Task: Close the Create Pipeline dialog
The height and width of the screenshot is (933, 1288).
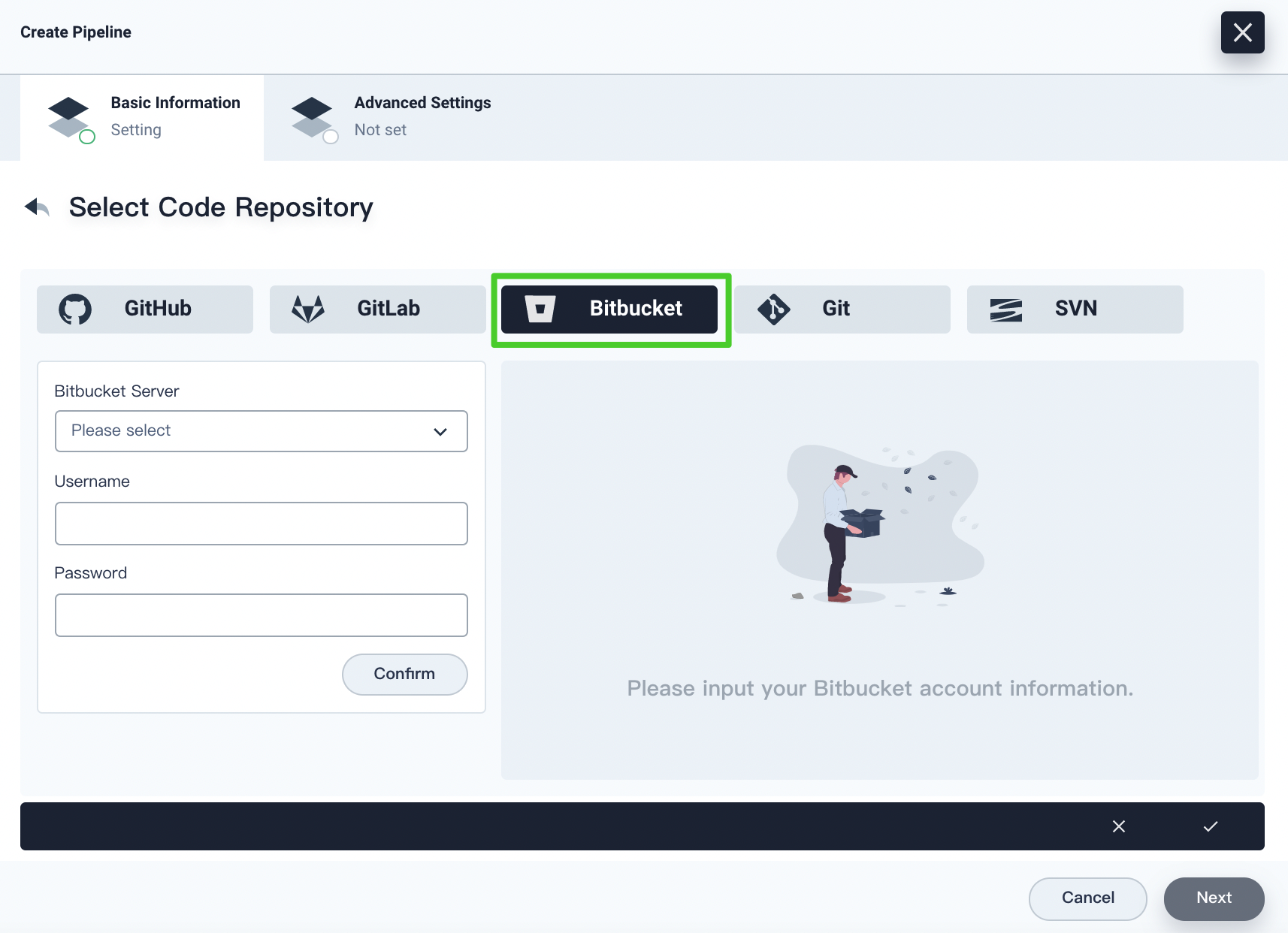Action: coord(1242,32)
